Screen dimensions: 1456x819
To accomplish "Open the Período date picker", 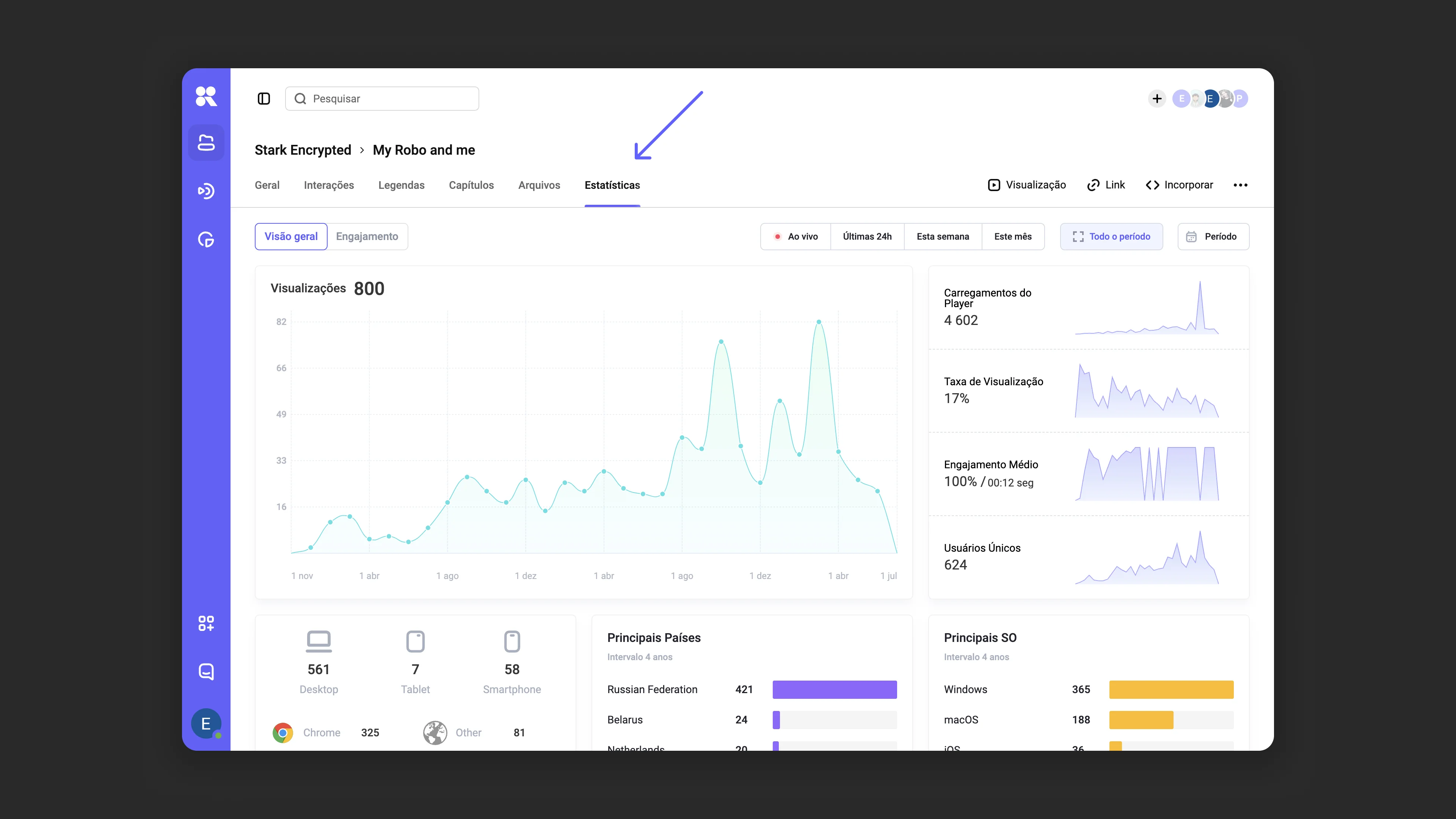I will click(1213, 237).
